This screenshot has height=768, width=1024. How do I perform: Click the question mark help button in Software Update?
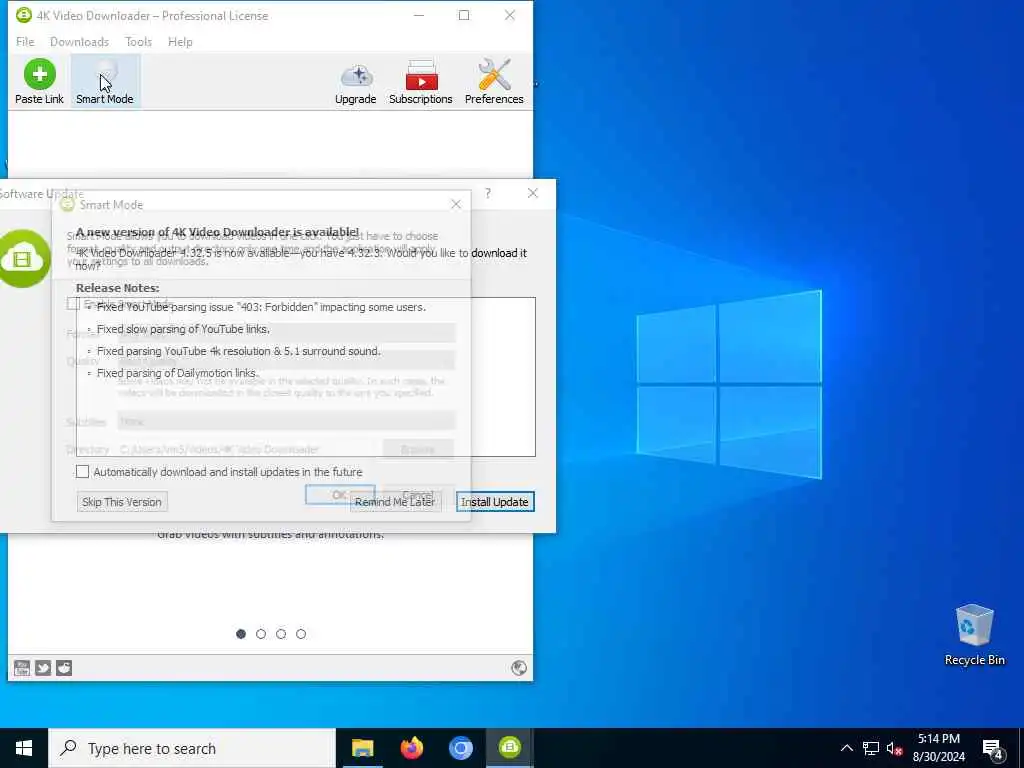(x=488, y=193)
